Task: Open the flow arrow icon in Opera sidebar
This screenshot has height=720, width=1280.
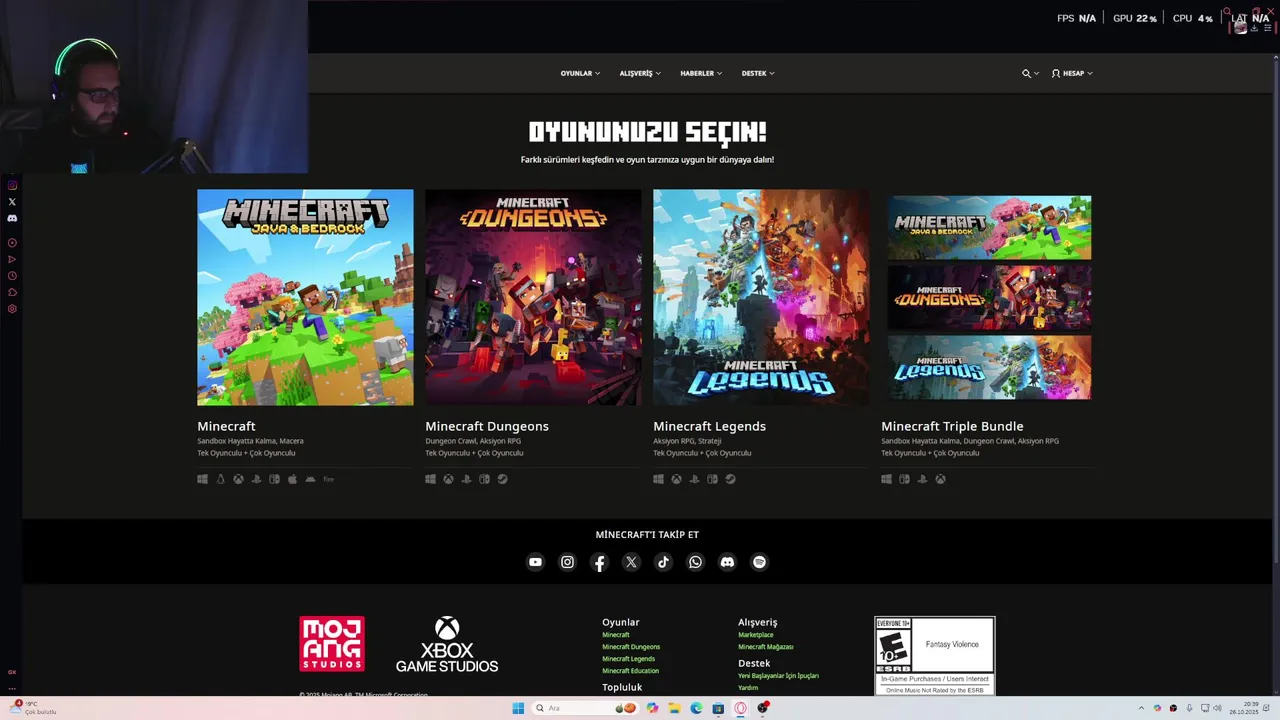Action: pos(12,259)
